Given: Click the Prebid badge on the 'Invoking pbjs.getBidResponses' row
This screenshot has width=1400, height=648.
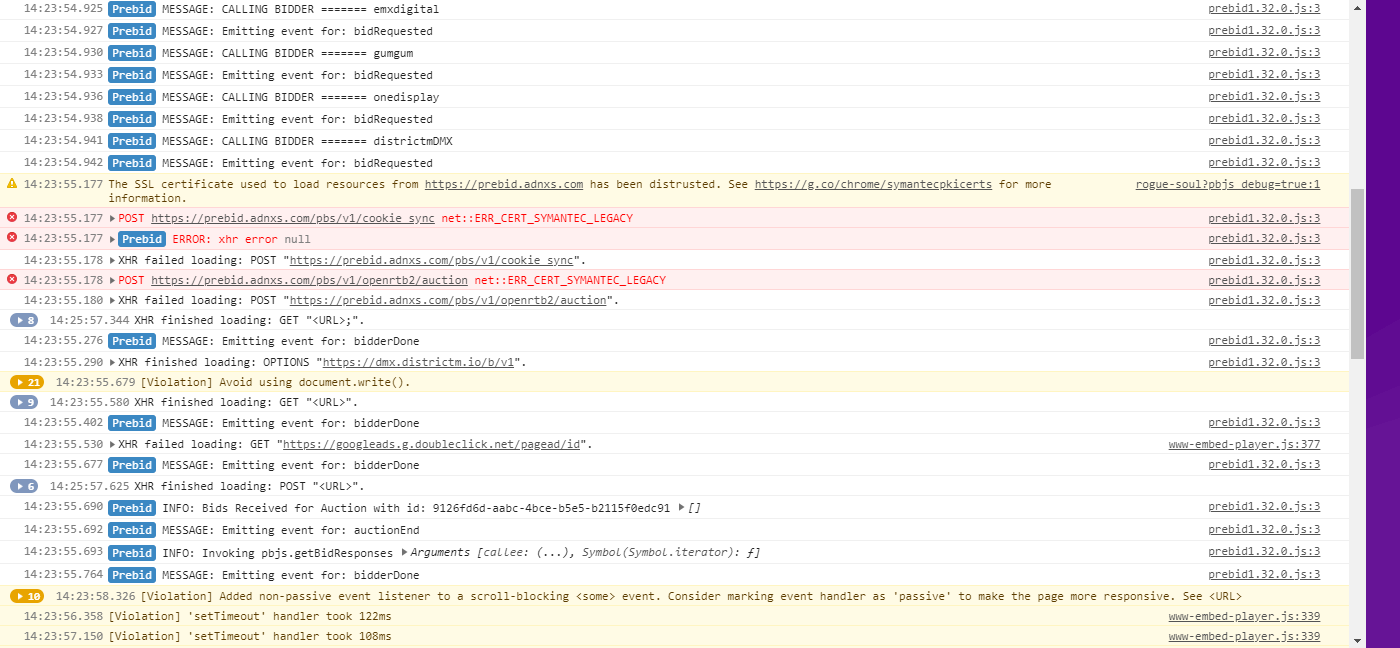Looking at the screenshot, I should coord(132,553).
